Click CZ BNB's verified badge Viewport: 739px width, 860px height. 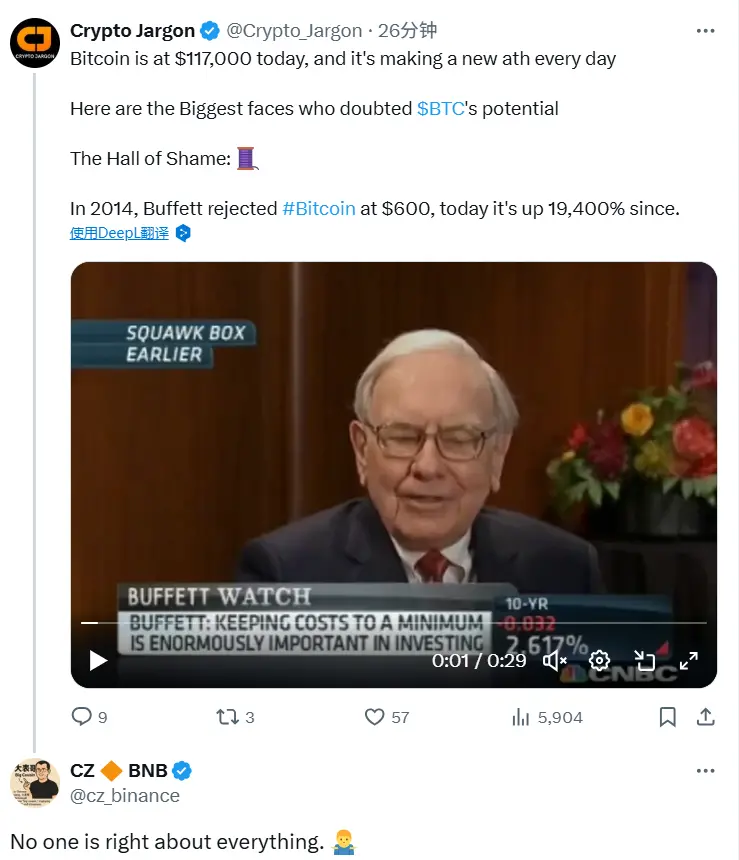[182, 770]
